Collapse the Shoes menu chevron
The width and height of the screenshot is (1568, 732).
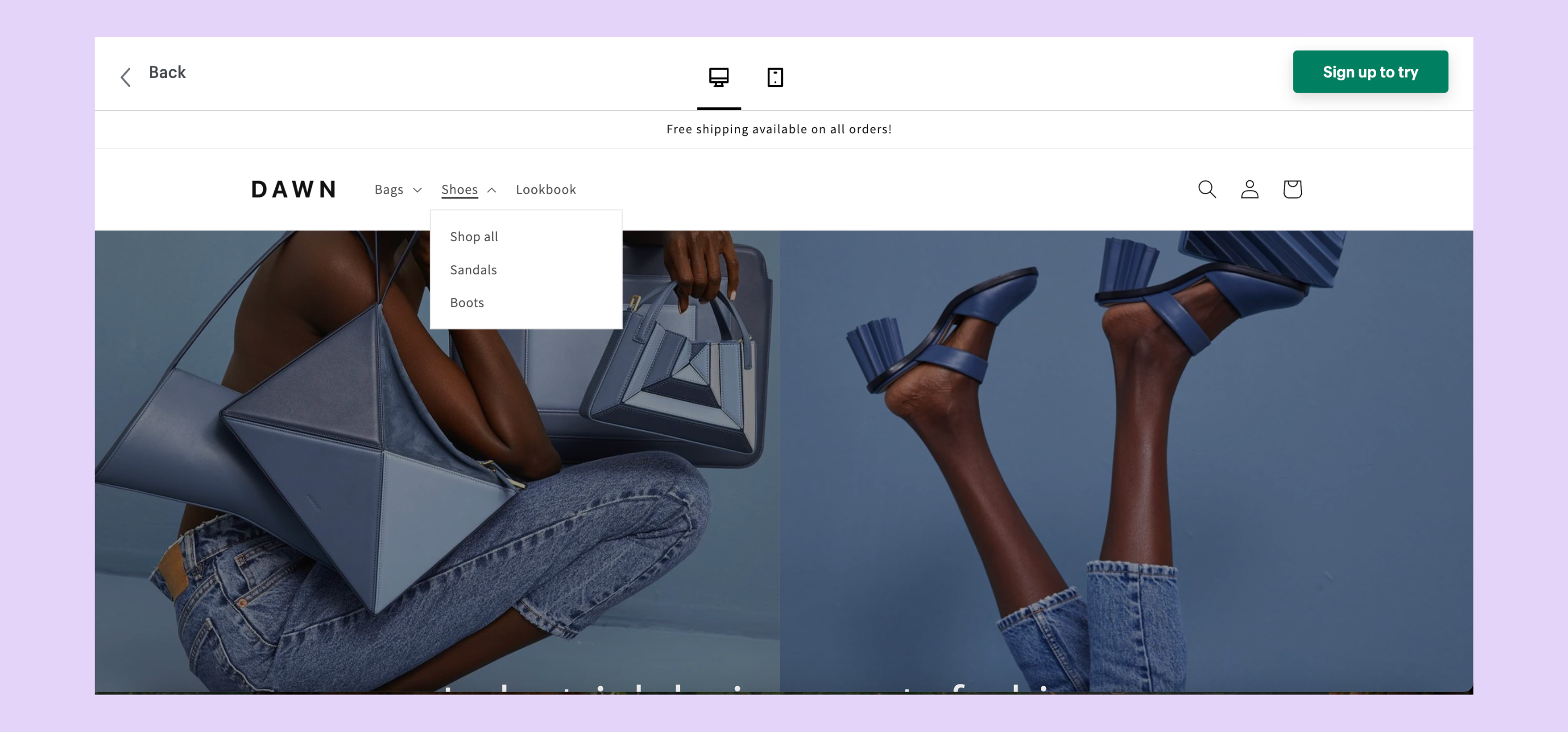[492, 190]
